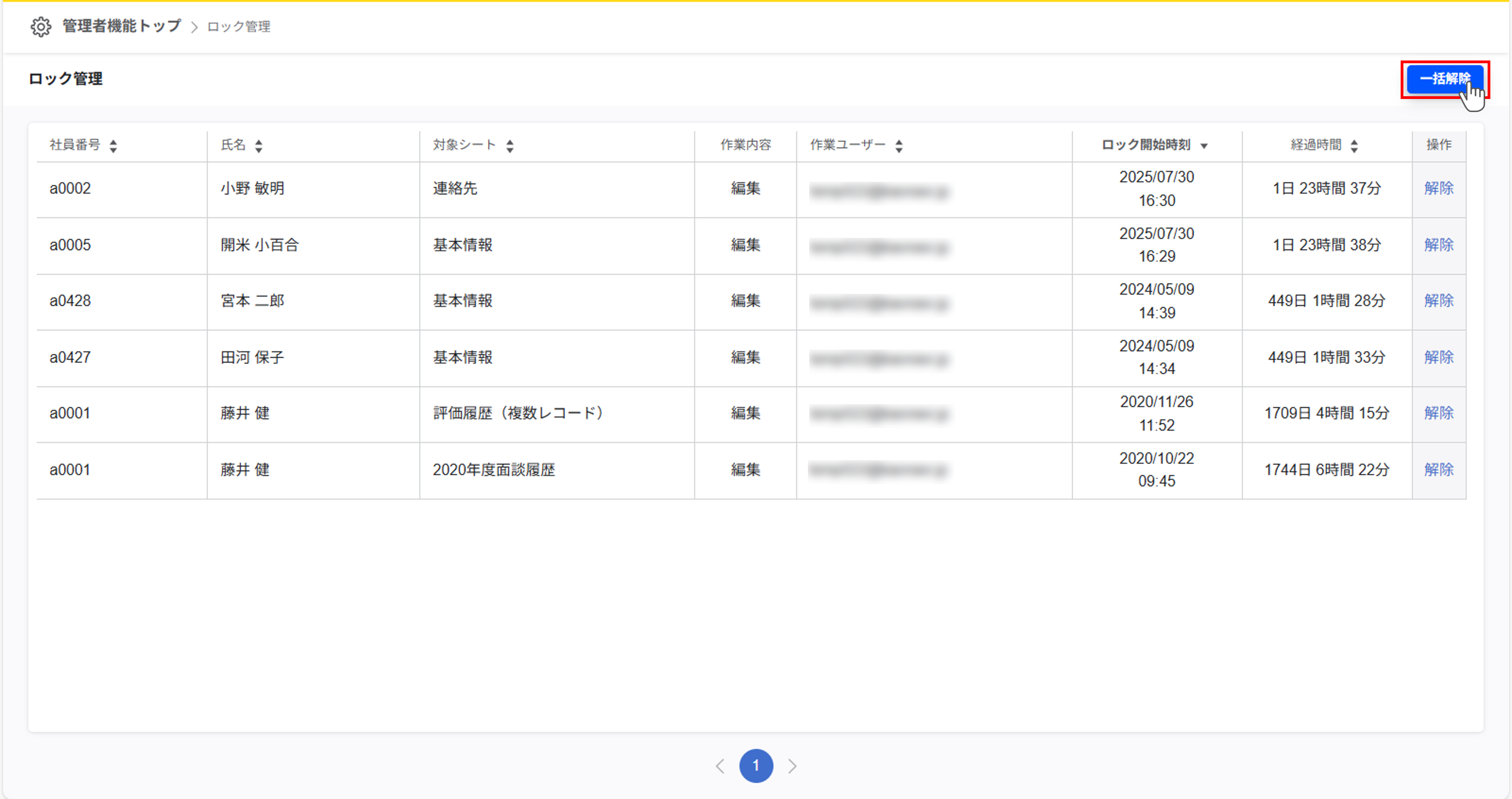Sort by 対象シート column arrows

click(510, 146)
